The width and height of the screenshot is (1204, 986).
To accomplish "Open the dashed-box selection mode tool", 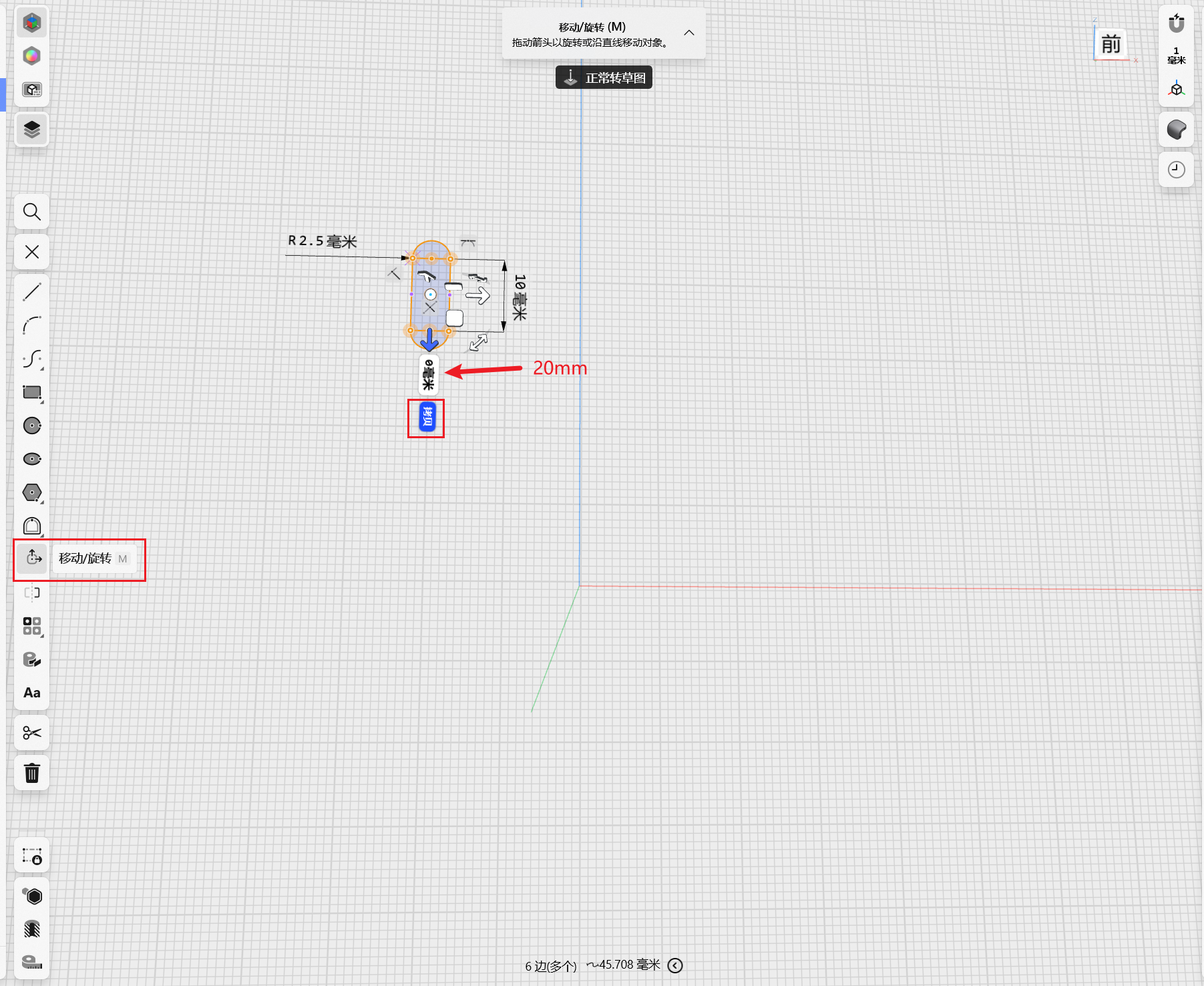I will coord(31,856).
